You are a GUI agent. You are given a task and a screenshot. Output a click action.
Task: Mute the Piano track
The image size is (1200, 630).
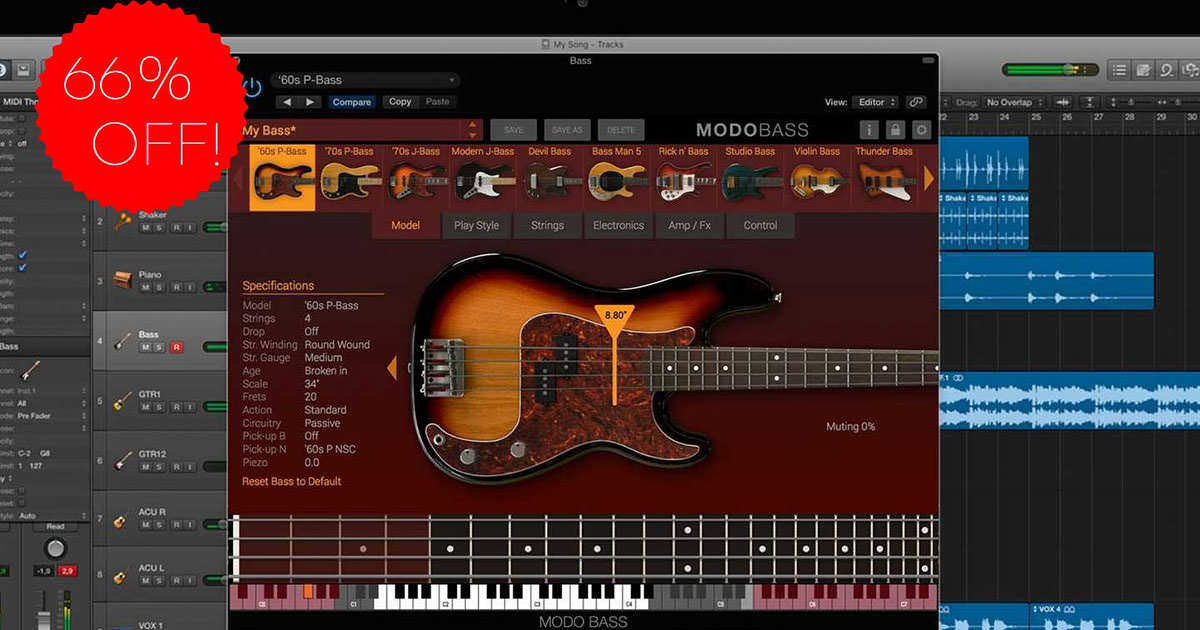tap(145, 287)
